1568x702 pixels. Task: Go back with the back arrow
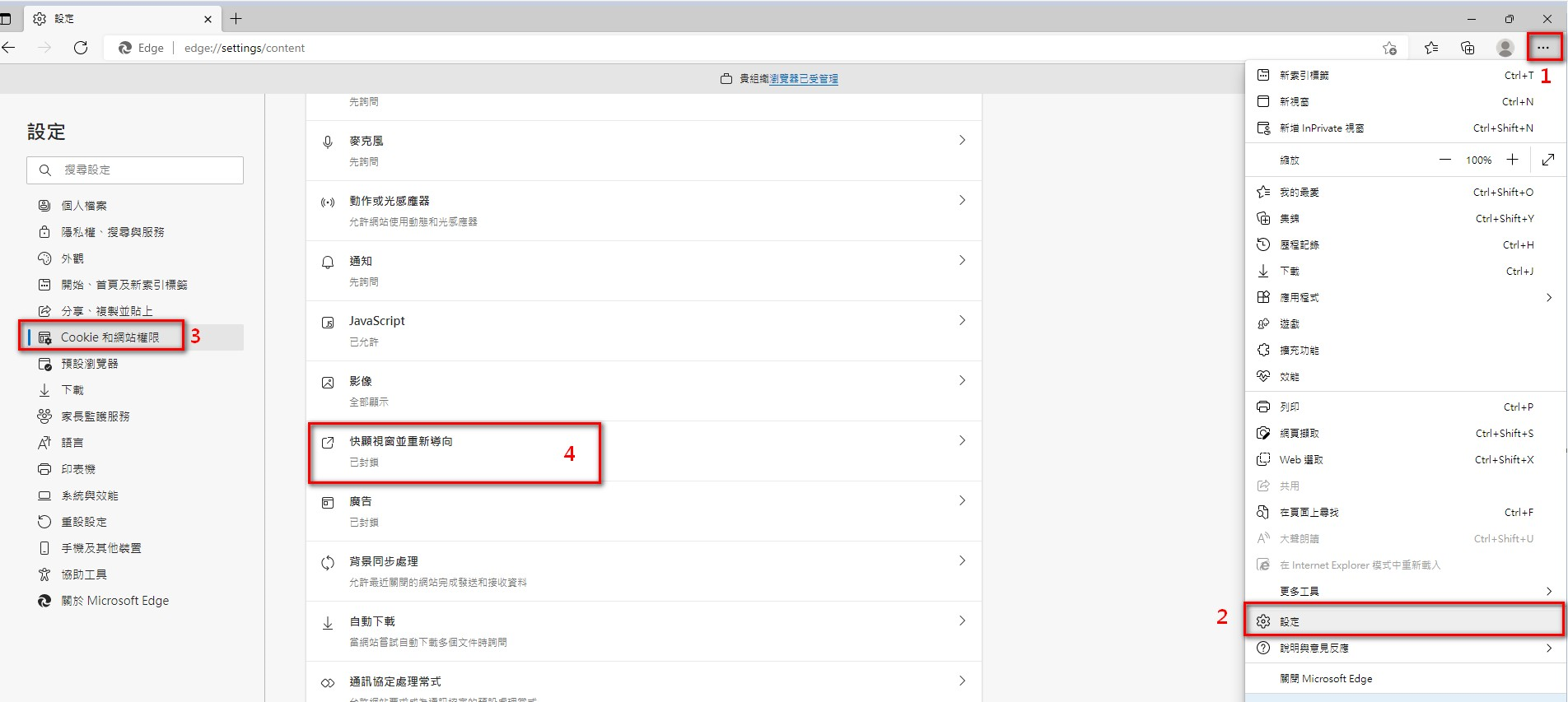pos(9,48)
